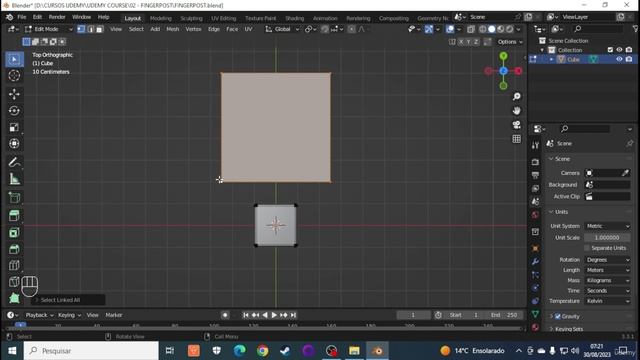The image size is (640, 360).
Task: Open the Tool properties tab
Action: pyautogui.click(x=536, y=145)
